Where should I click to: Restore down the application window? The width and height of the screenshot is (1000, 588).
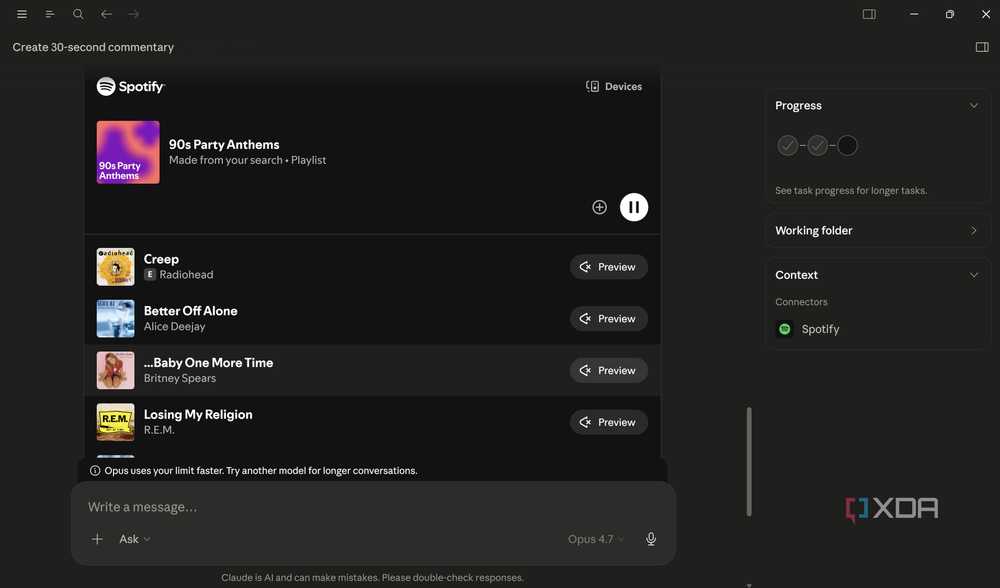click(950, 14)
